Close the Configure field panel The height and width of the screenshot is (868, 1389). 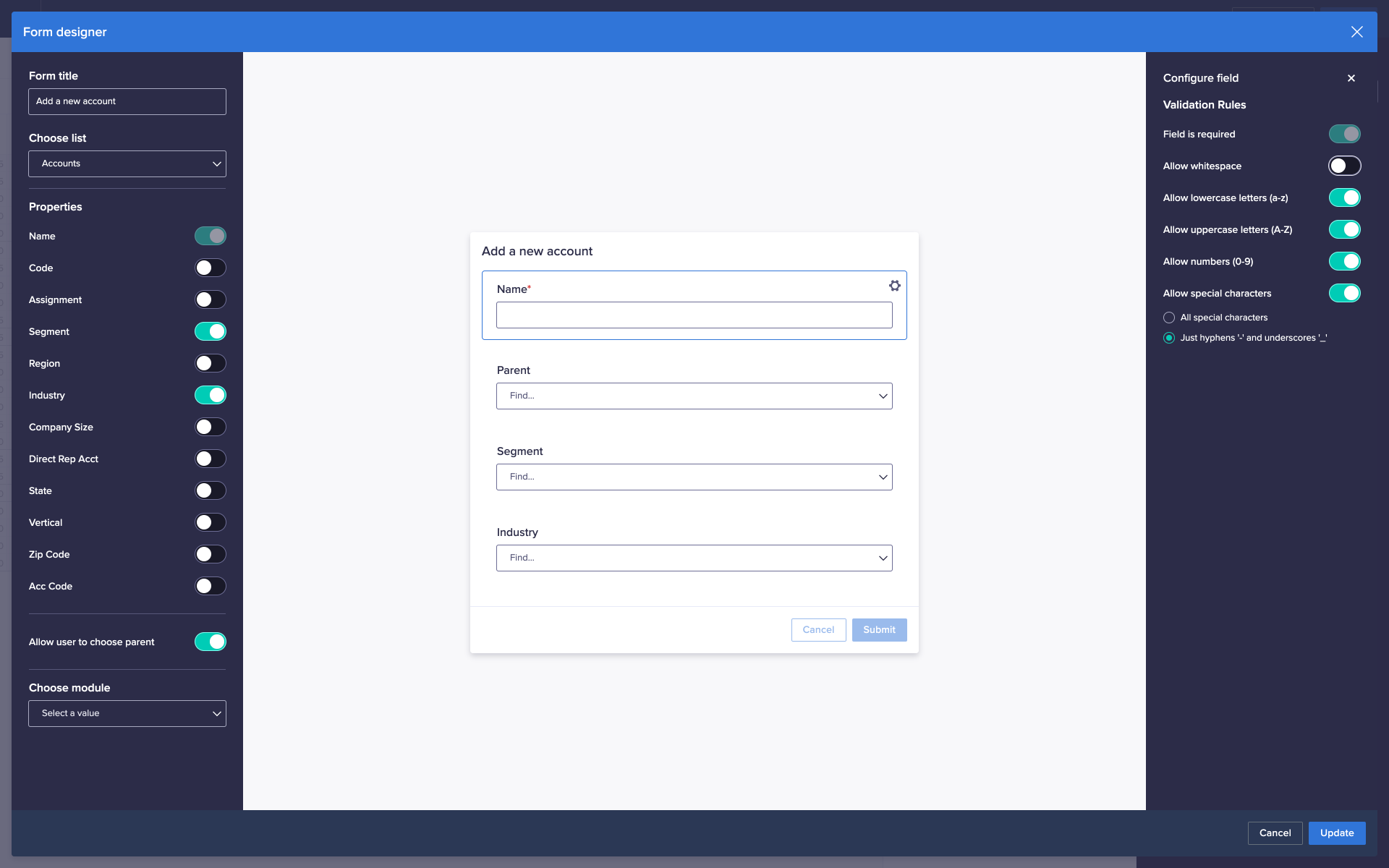coord(1351,78)
